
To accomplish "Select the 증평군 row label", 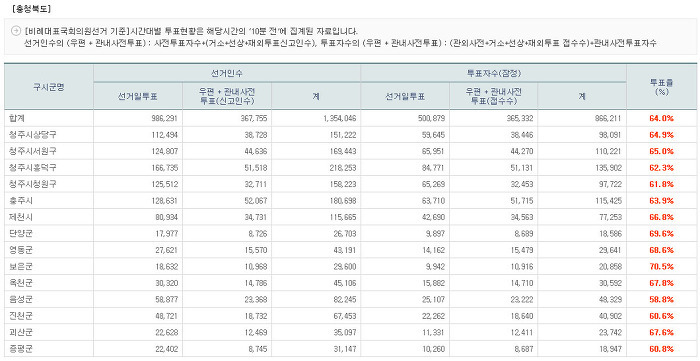I will click(x=21, y=349).
